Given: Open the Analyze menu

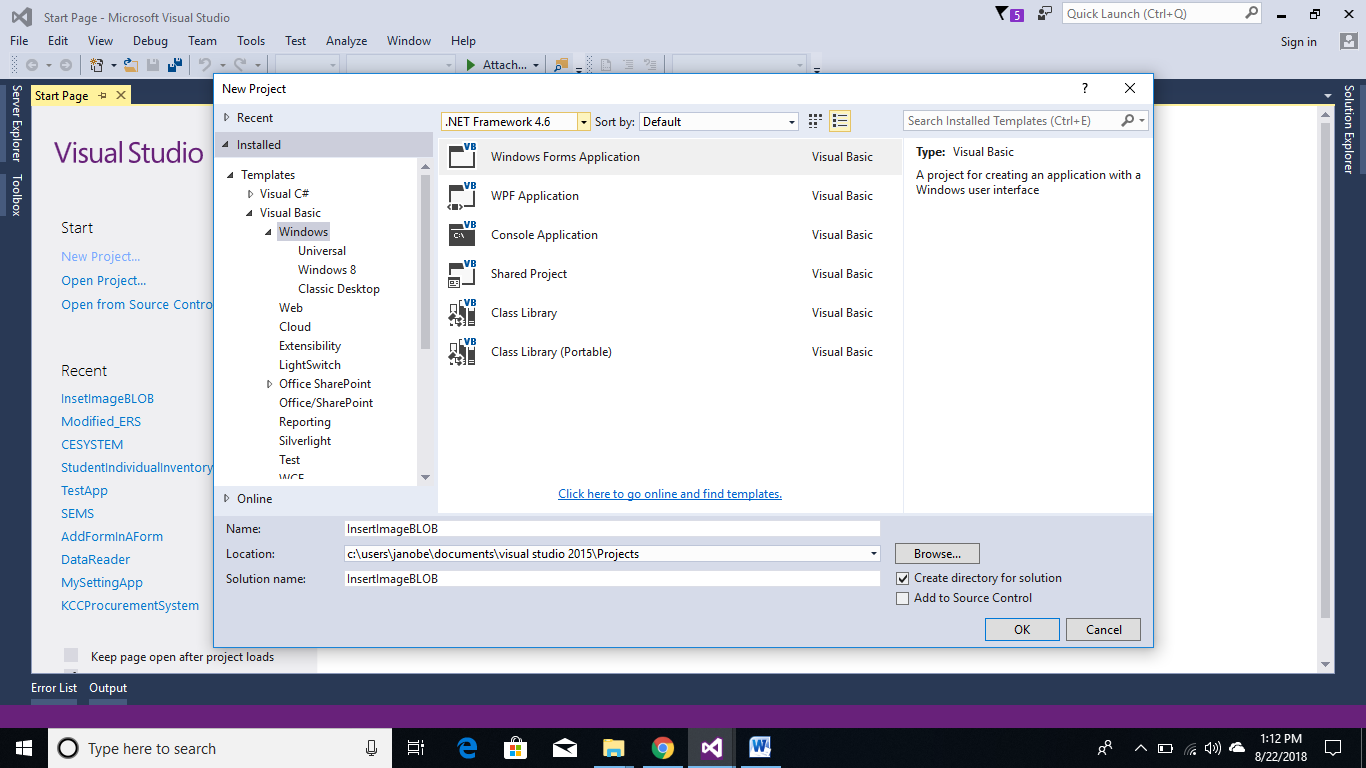Looking at the screenshot, I should coord(346,41).
